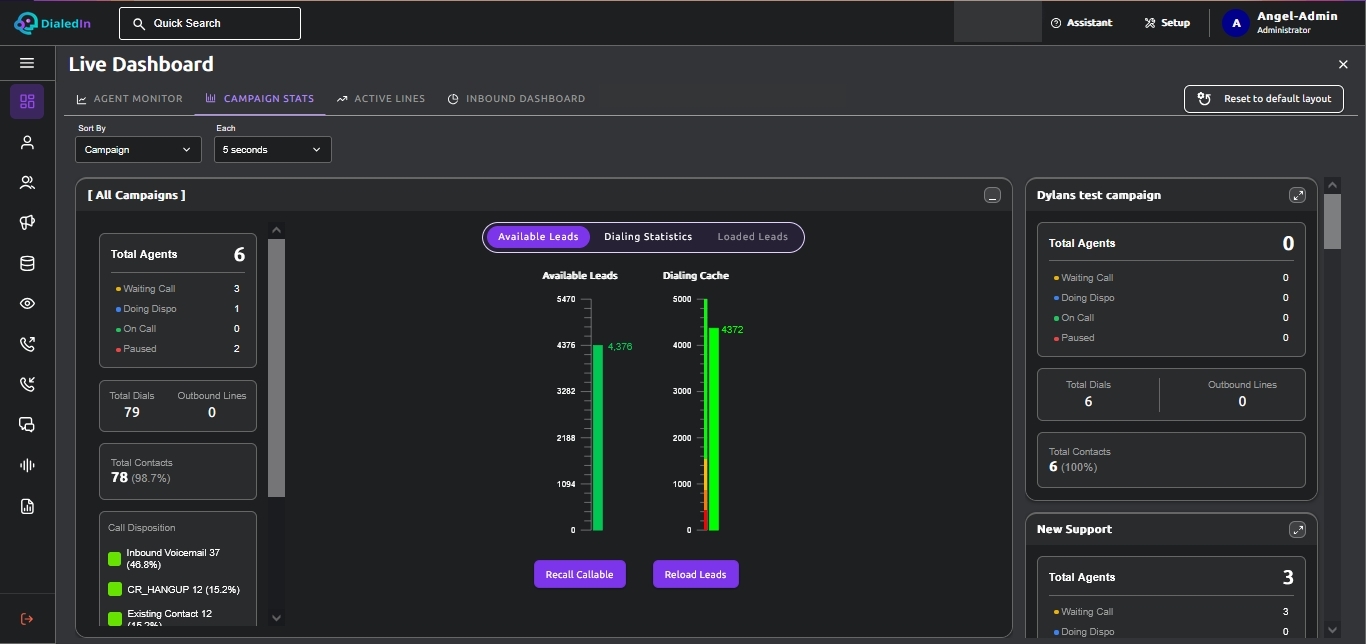Image resolution: width=1366 pixels, height=644 pixels.
Task: Select the Available Leads toggle
Action: pyautogui.click(x=538, y=237)
